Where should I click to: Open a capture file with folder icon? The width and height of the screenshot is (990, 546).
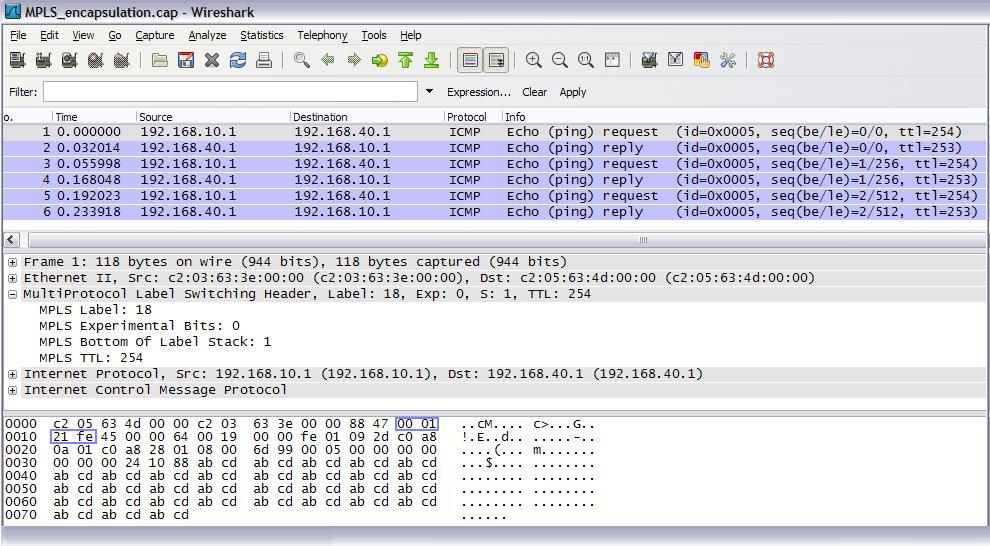point(160,60)
